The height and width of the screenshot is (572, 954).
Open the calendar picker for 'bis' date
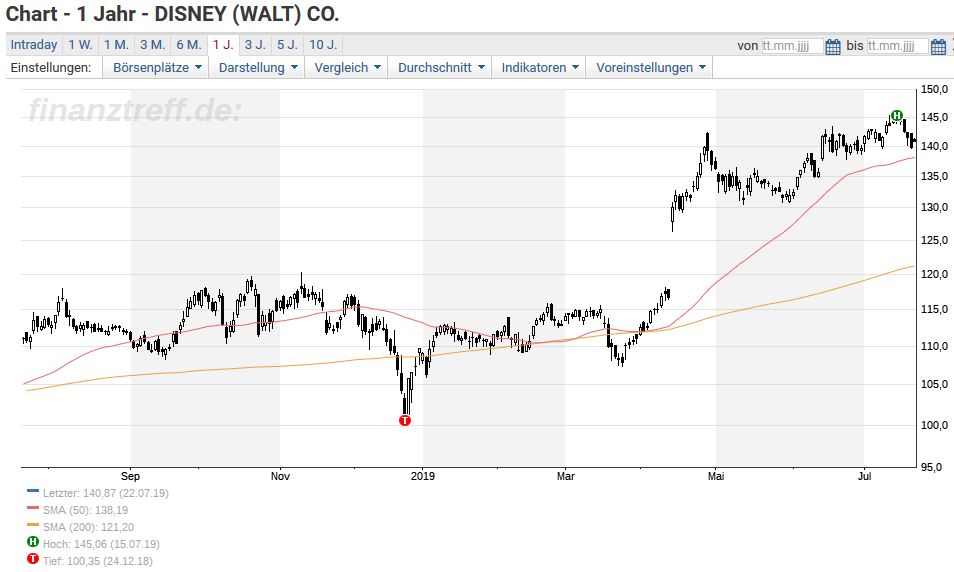pyautogui.click(x=938, y=46)
